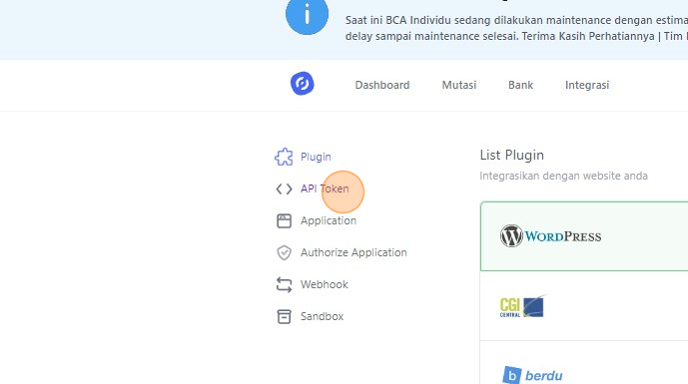Click the Authorize Application shield icon
The width and height of the screenshot is (688, 384).
(x=284, y=253)
